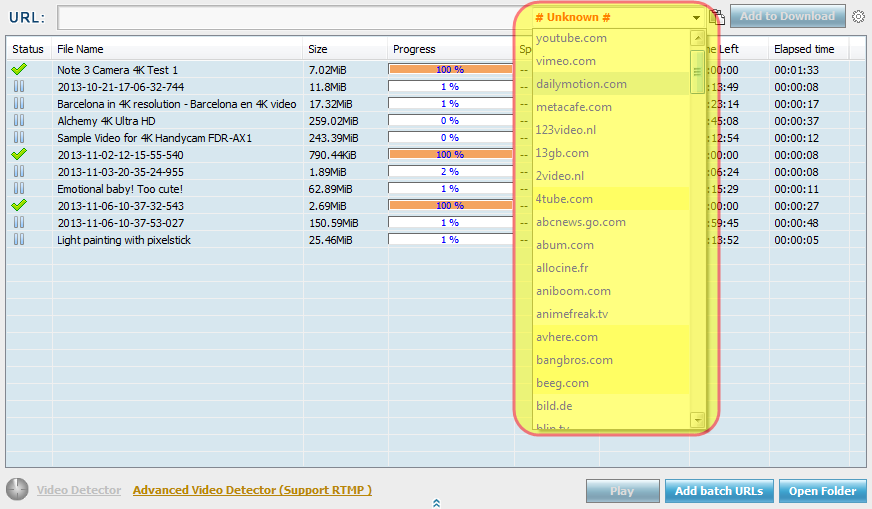Click pause icon for Alchemy 4K Ultra HD
Screen dimensions: 872x509
pos(19,120)
